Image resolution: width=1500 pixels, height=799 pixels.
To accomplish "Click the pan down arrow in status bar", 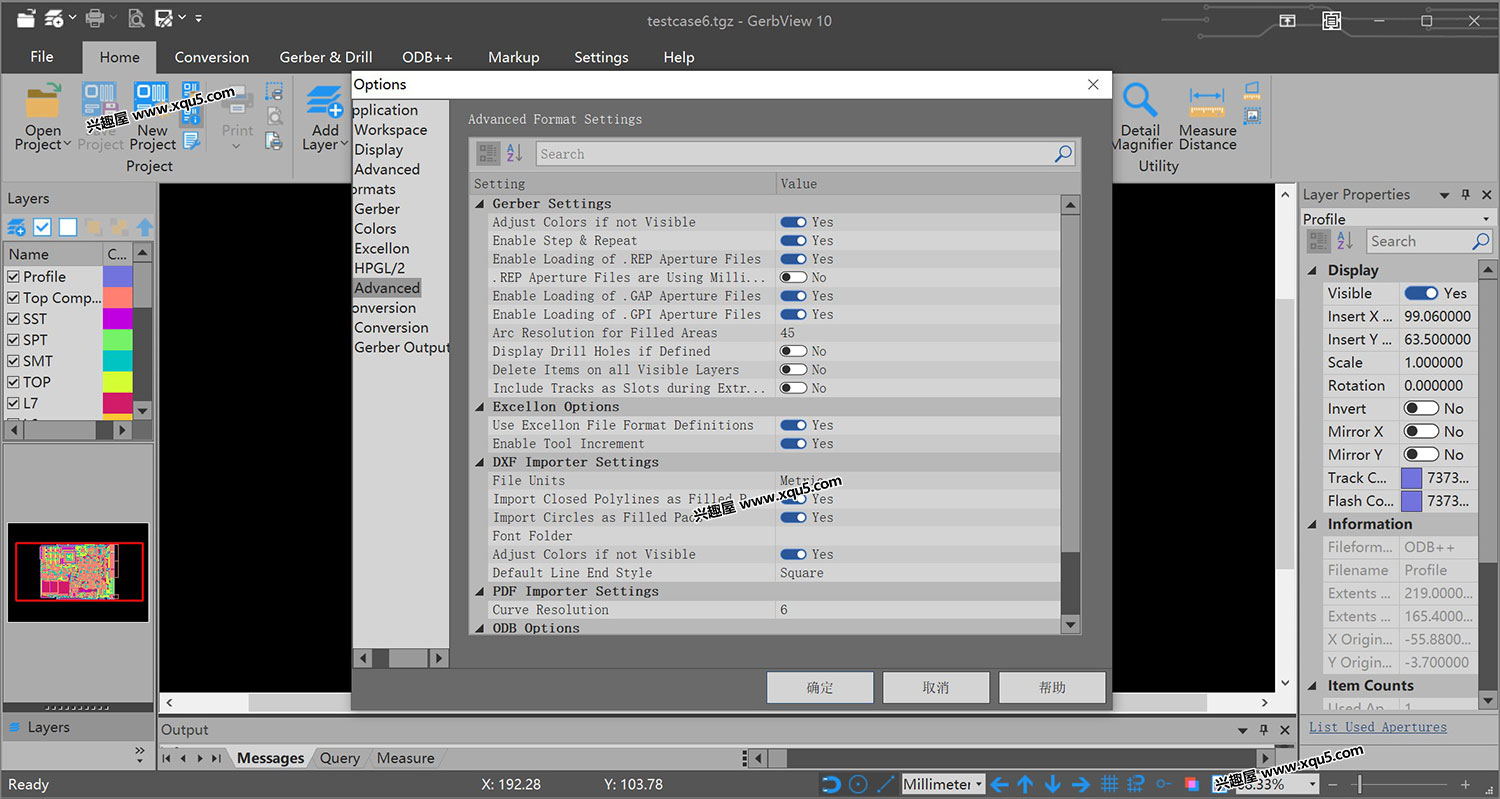I will [x=1052, y=784].
